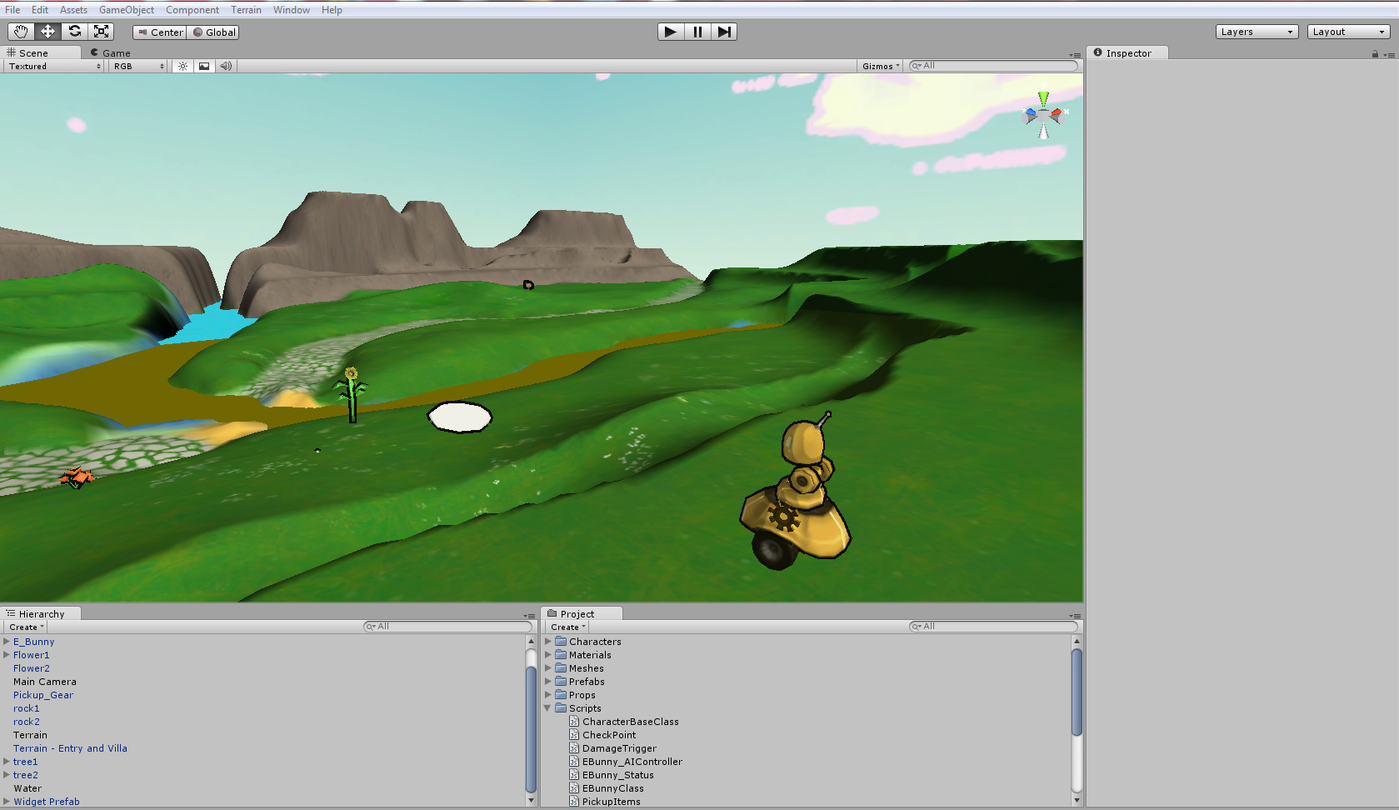
Task: Select rock1 in Hierarchy
Action: click(x=26, y=708)
